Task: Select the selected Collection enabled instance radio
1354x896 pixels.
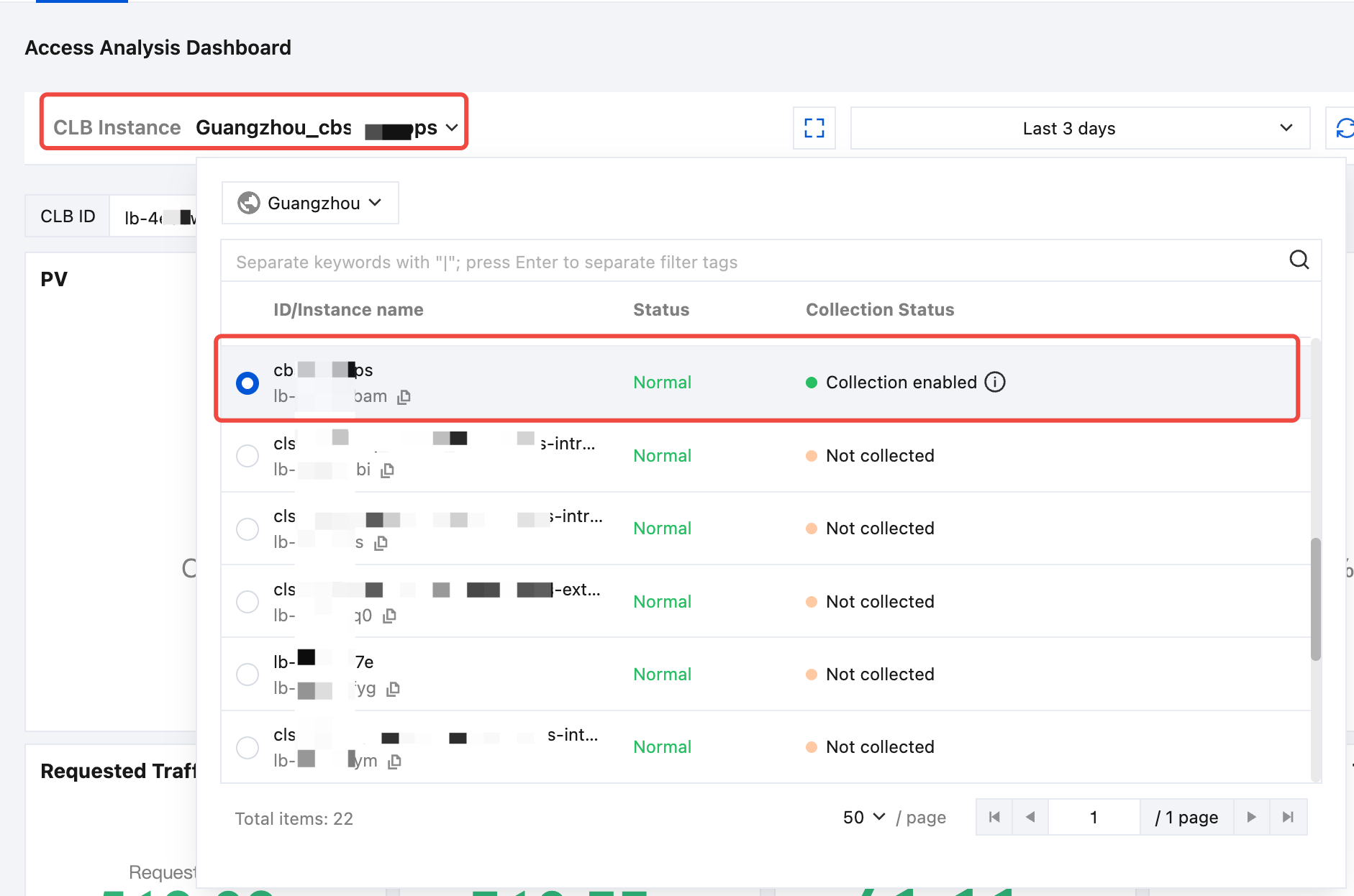Action: click(247, 383)
